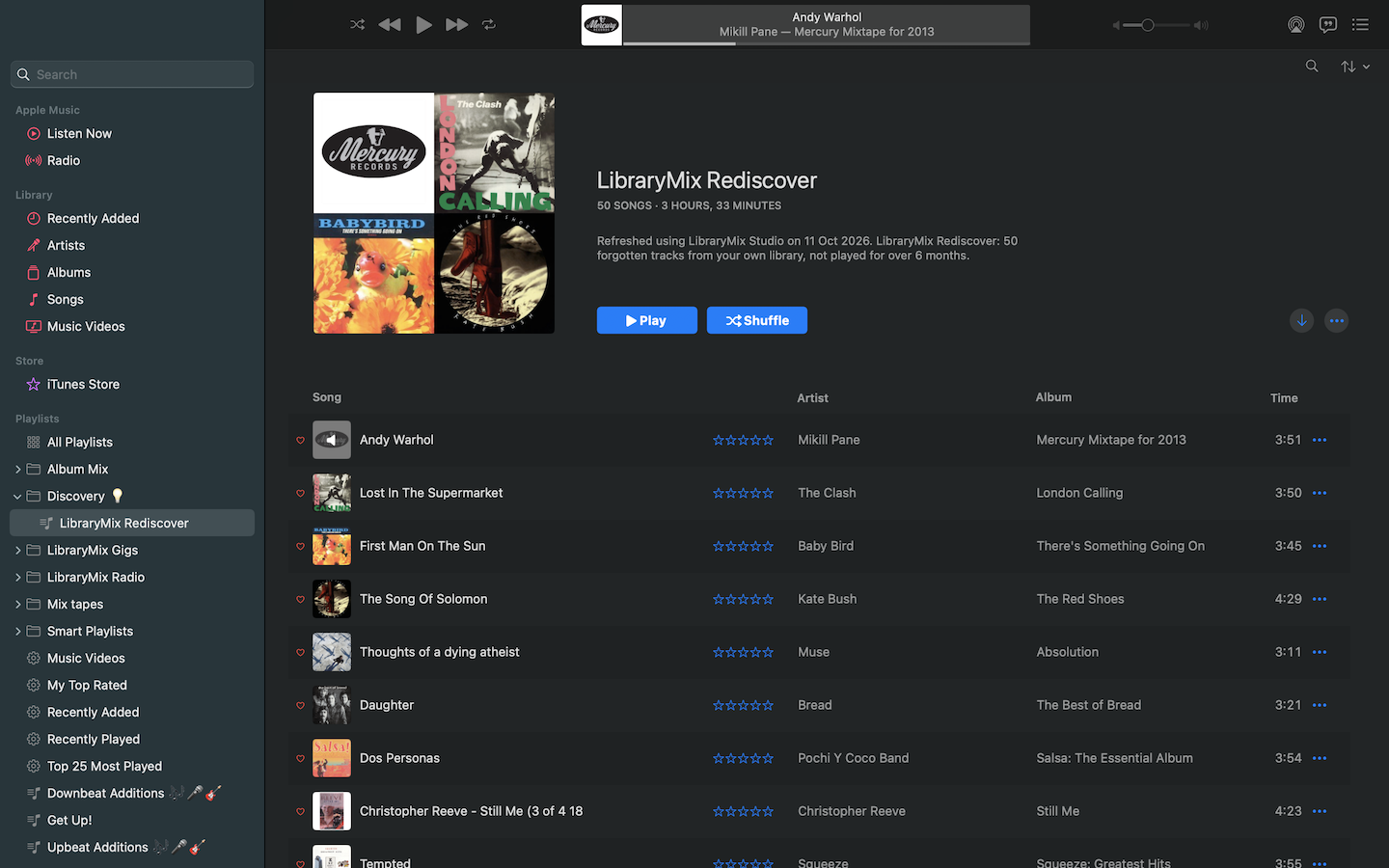Start playback with the play control

pos(423,25)
